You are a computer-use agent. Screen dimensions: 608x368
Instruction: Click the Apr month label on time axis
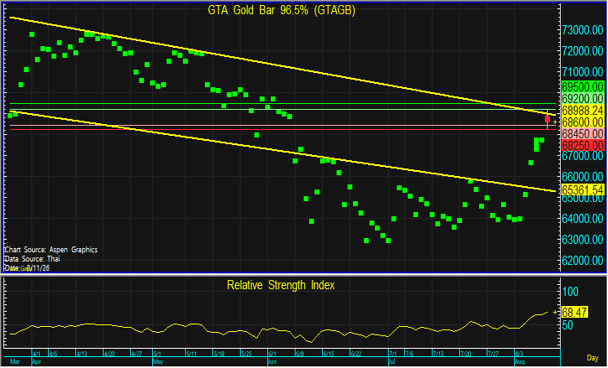[36, 362]
